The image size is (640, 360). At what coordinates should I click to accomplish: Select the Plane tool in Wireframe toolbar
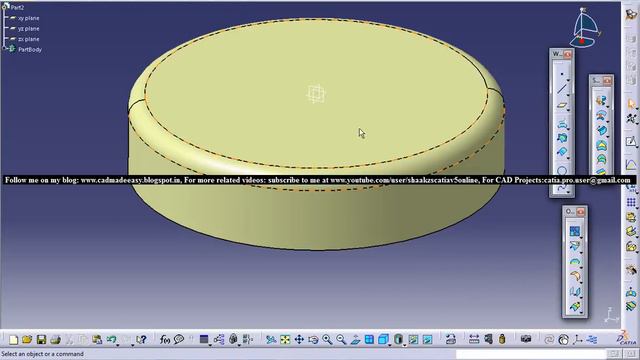(x=562, y=105)
